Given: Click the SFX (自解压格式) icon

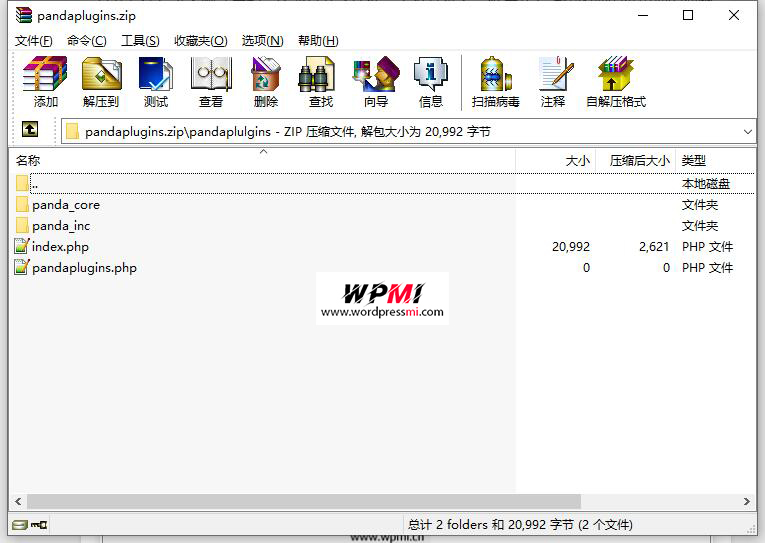Looking at the screenshot, I should pos(616,81).
